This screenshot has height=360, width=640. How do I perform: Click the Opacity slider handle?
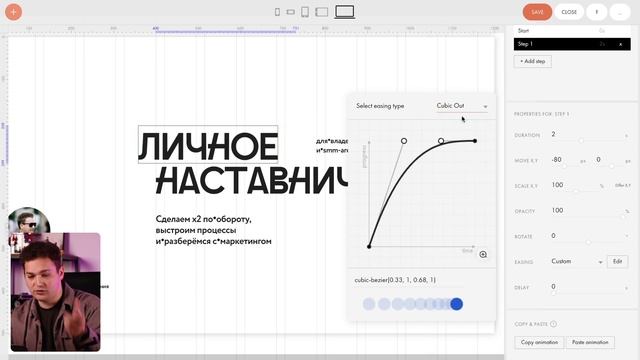(623, 216)
